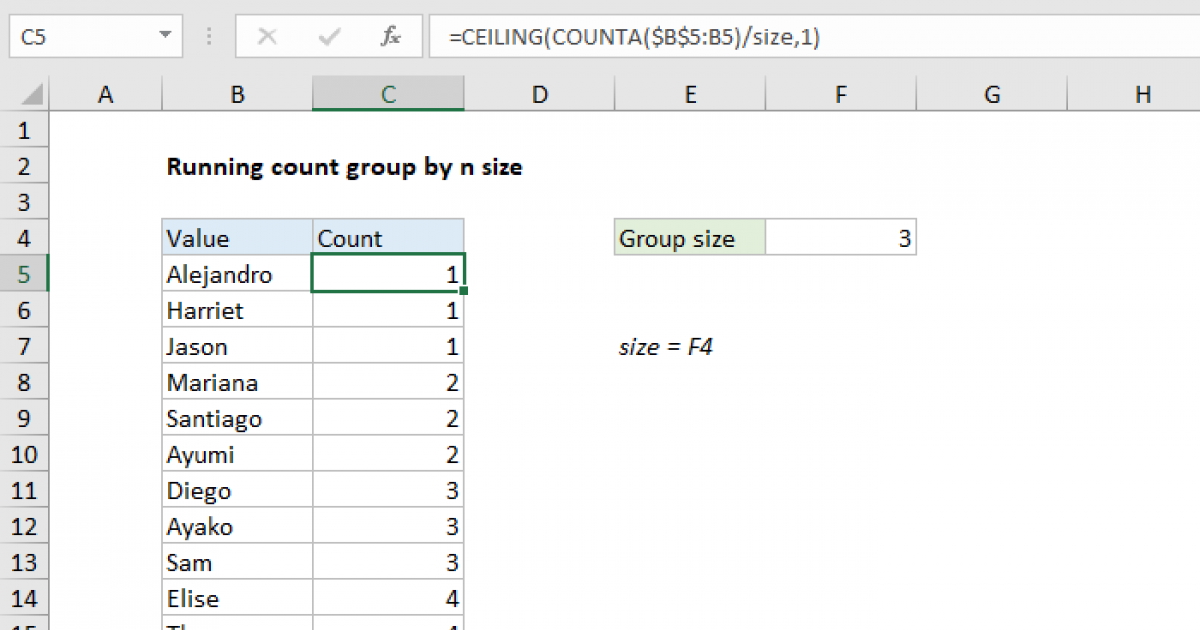Click the vertical ellipsis beside the Name Box
Image resolution: width=1200 pixels, height=630 pixels.
click(208, 36)
